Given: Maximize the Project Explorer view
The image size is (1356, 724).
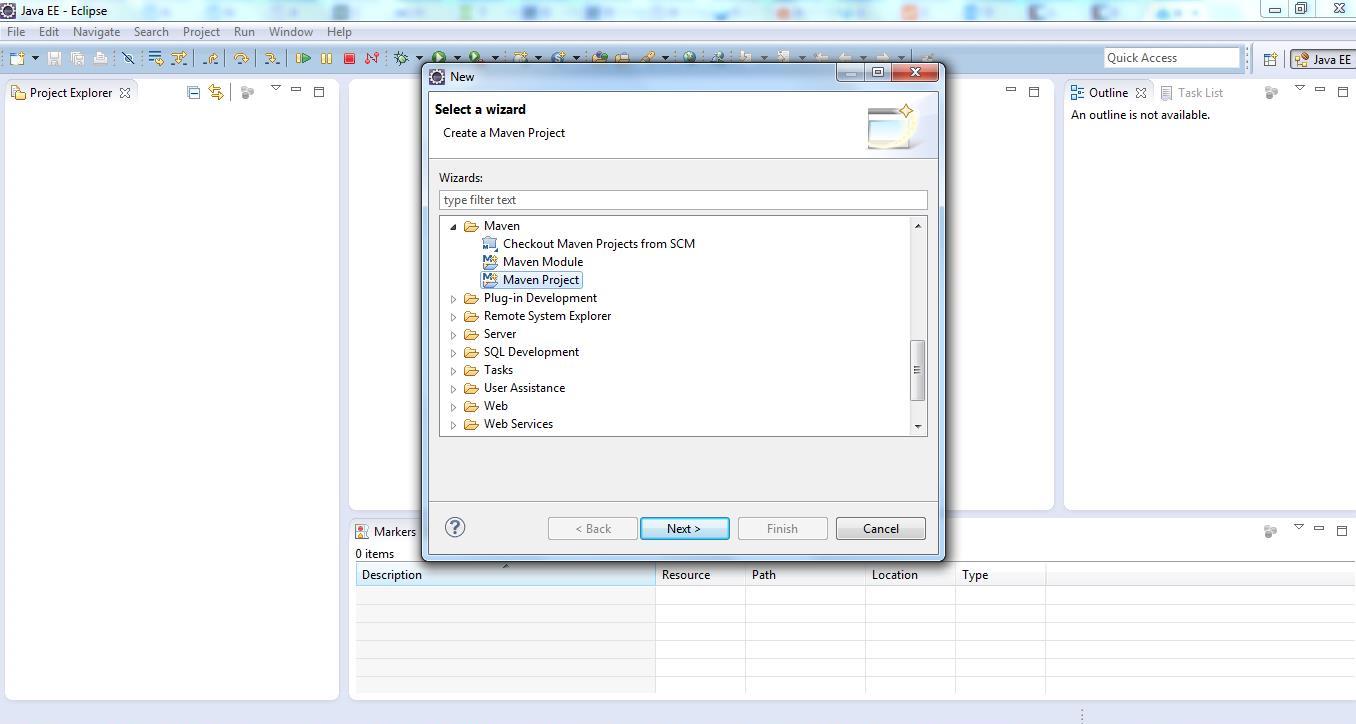Looking at the screenshot, I should [x=319, y=92].
